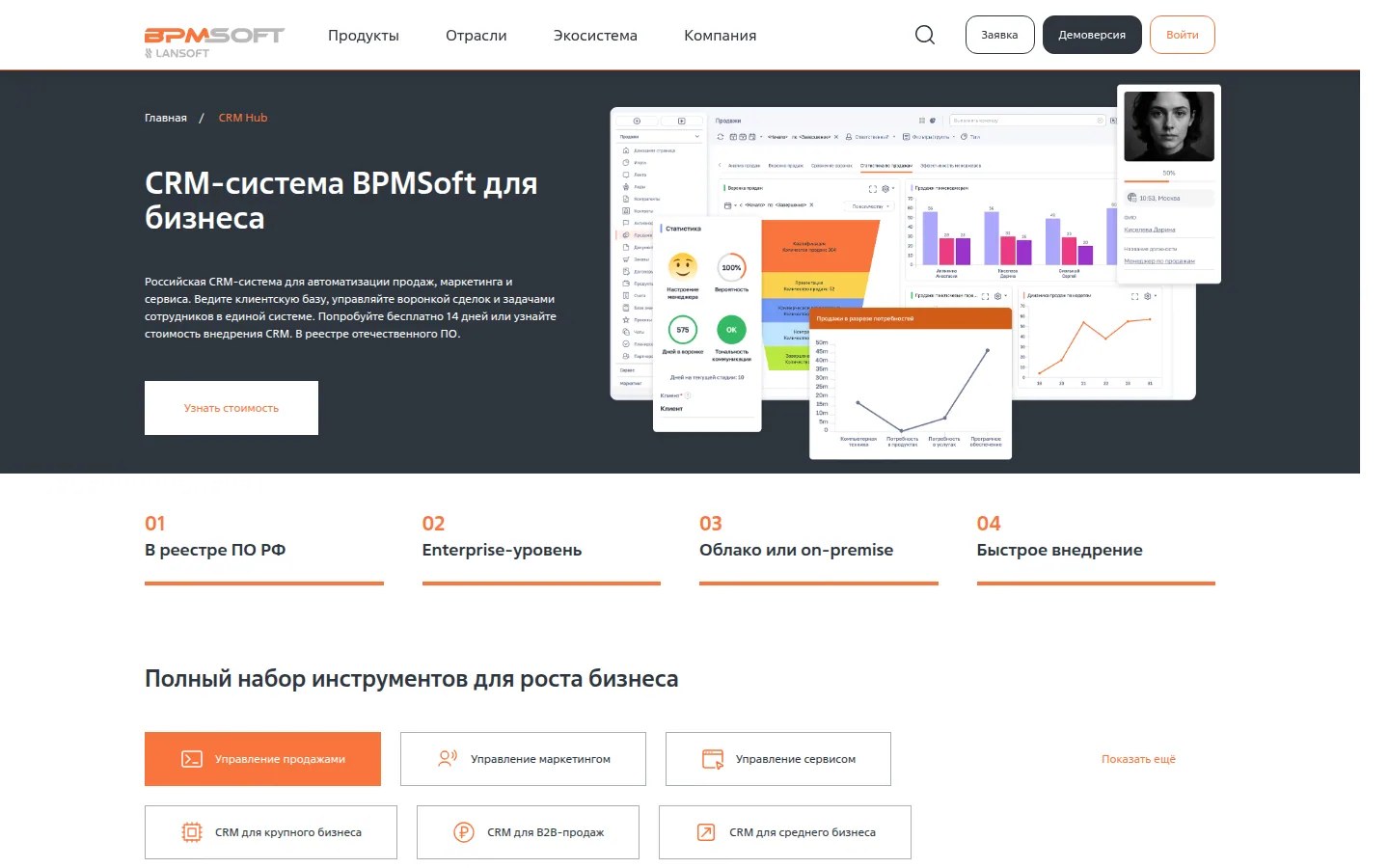Click the CRM Hub breadcrumb
This screenshot has width=1389, height=868.
pyautogui.click(x=243, y=118)
